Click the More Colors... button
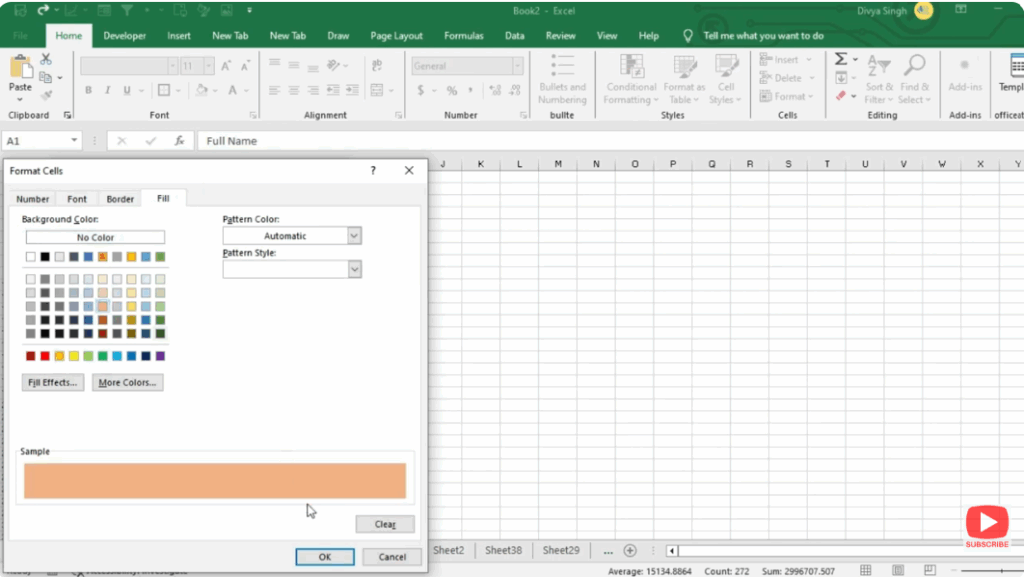The height and width of the screenshot is (577, 1024). click(127, 382)
